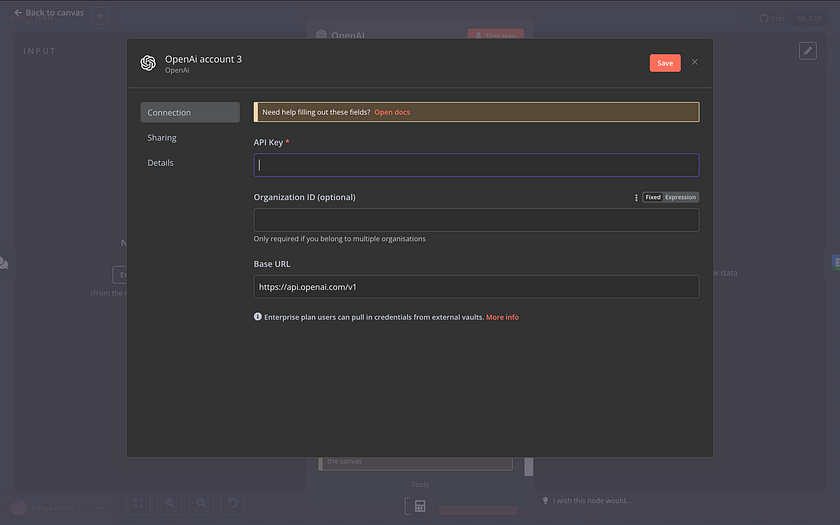Click the fit-to-view icon on canvas toolbar
Viewport: 840px width, 525px height.
(x=138, y=502)
